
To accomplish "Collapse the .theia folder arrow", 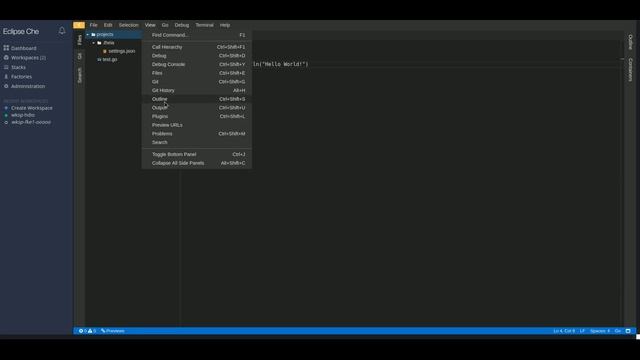I will (93, 43).
